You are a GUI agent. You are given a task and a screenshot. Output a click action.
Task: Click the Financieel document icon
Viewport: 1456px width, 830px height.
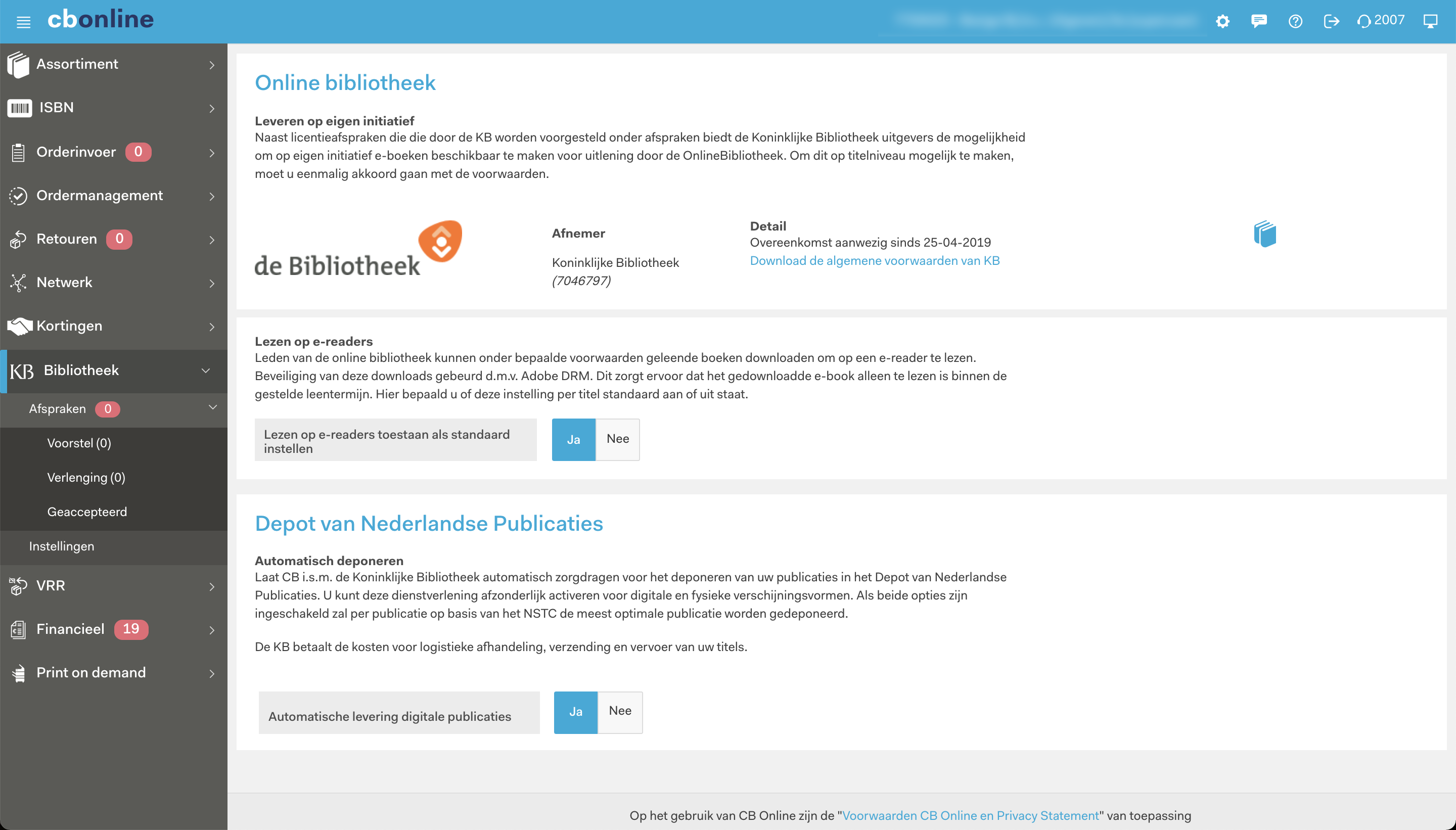pos(18,629)
